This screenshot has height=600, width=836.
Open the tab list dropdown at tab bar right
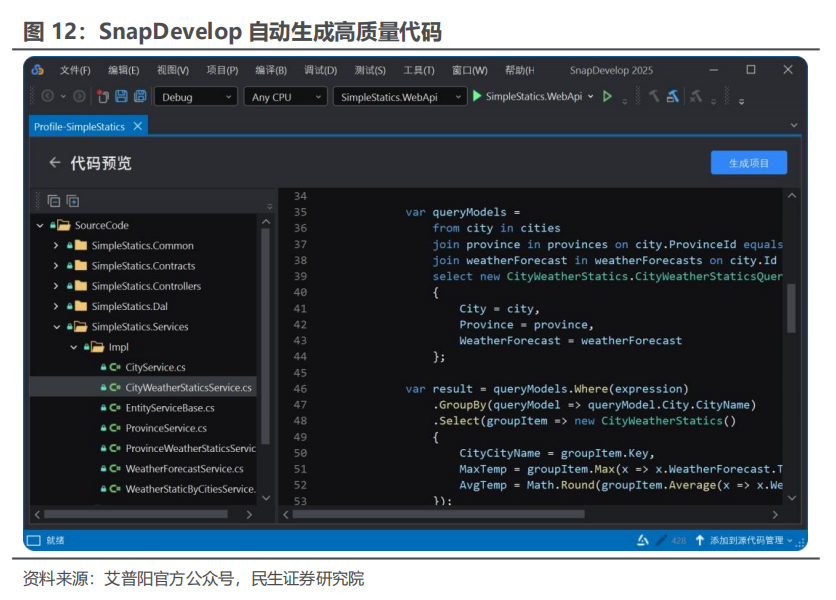(x=794, y=125)
